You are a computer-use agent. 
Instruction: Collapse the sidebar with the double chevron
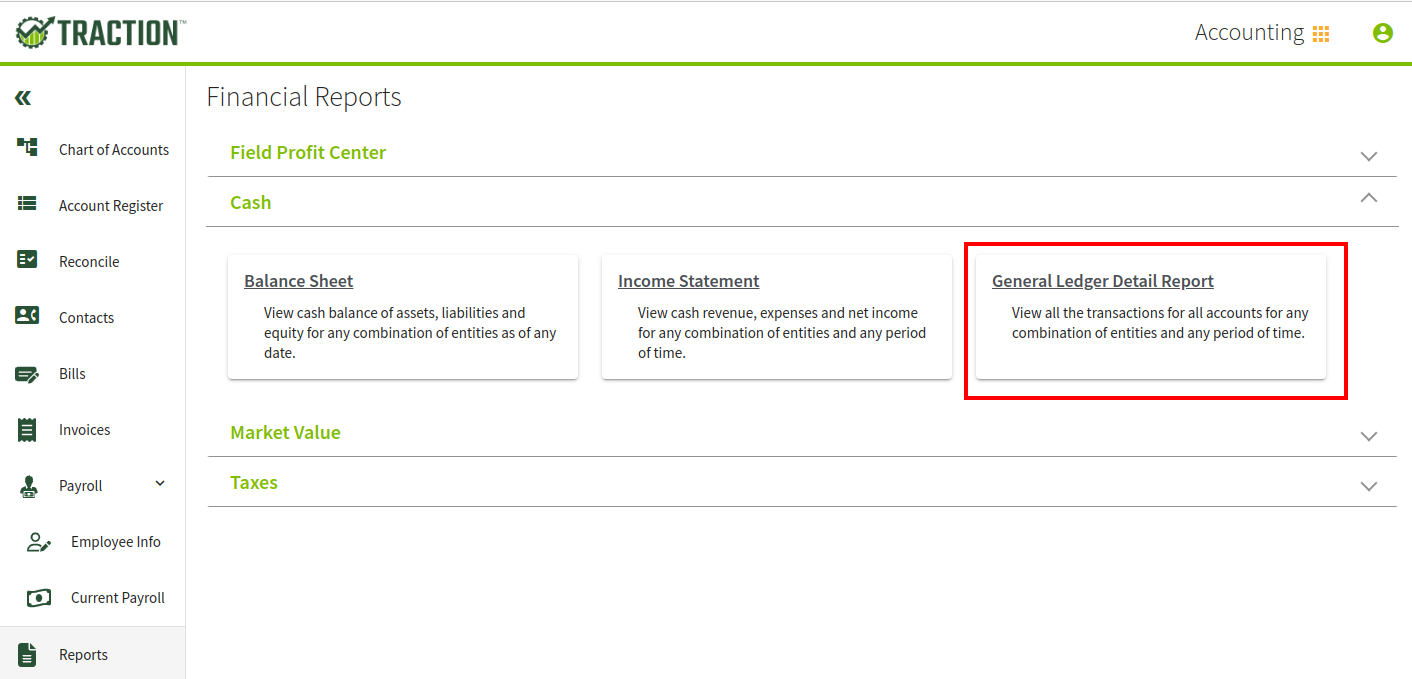pos(23,98)
